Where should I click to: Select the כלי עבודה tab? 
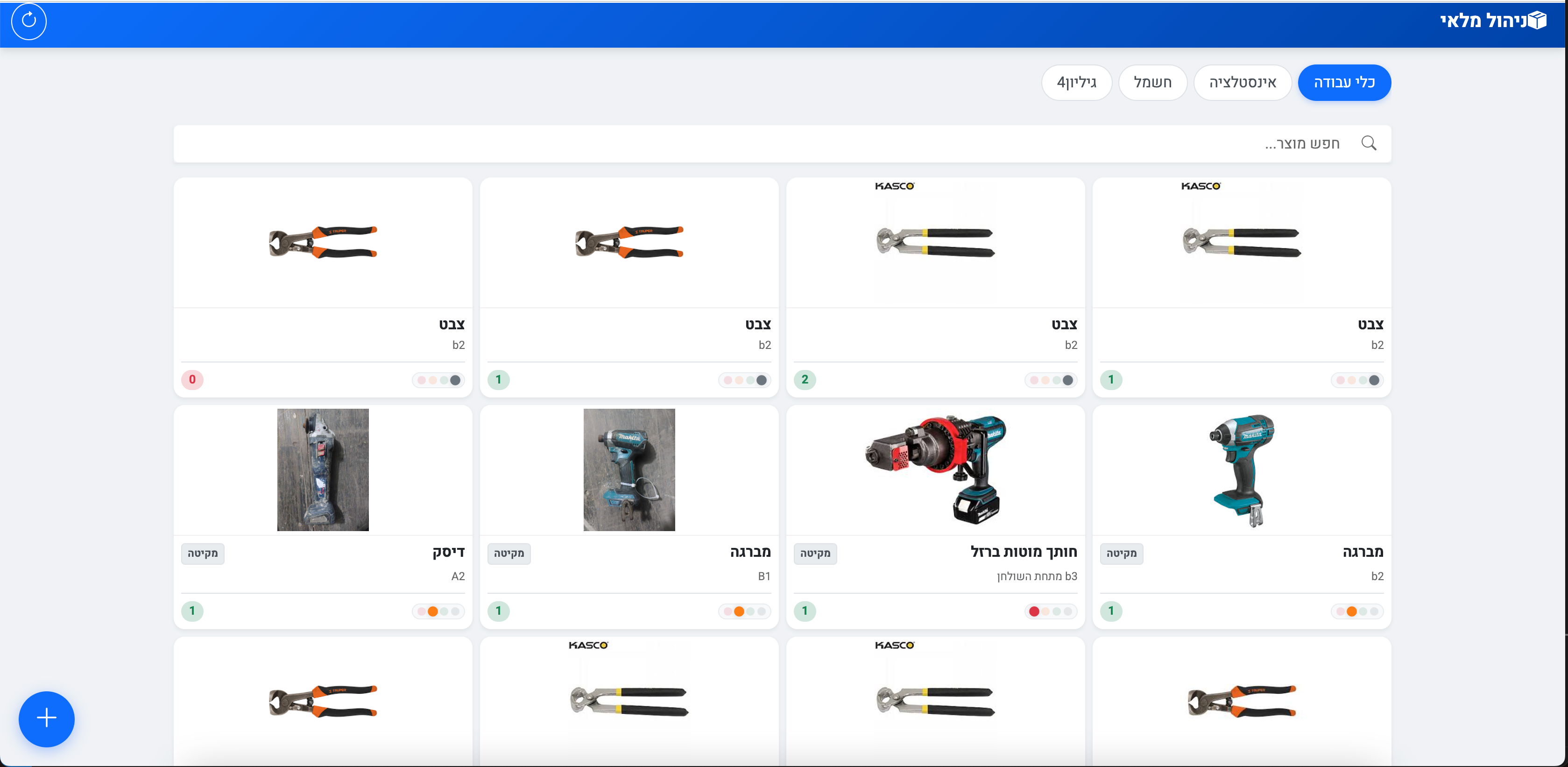pos(1344,83)
